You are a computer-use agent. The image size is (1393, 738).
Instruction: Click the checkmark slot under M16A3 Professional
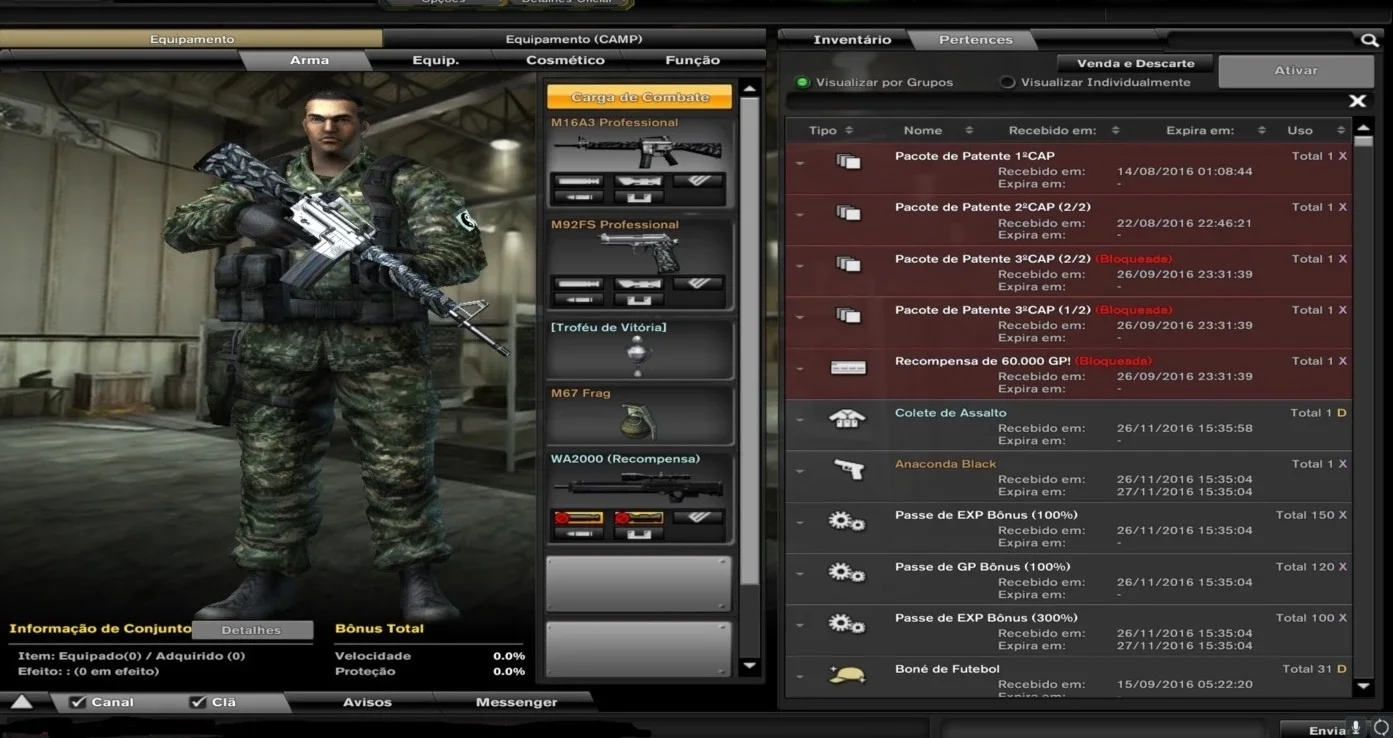(x=698, y=181)
